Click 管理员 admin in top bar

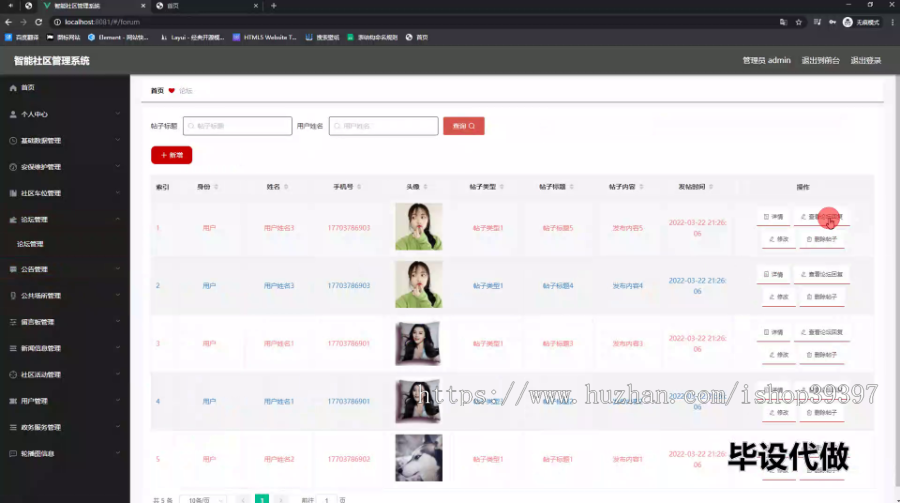point(766,60)
